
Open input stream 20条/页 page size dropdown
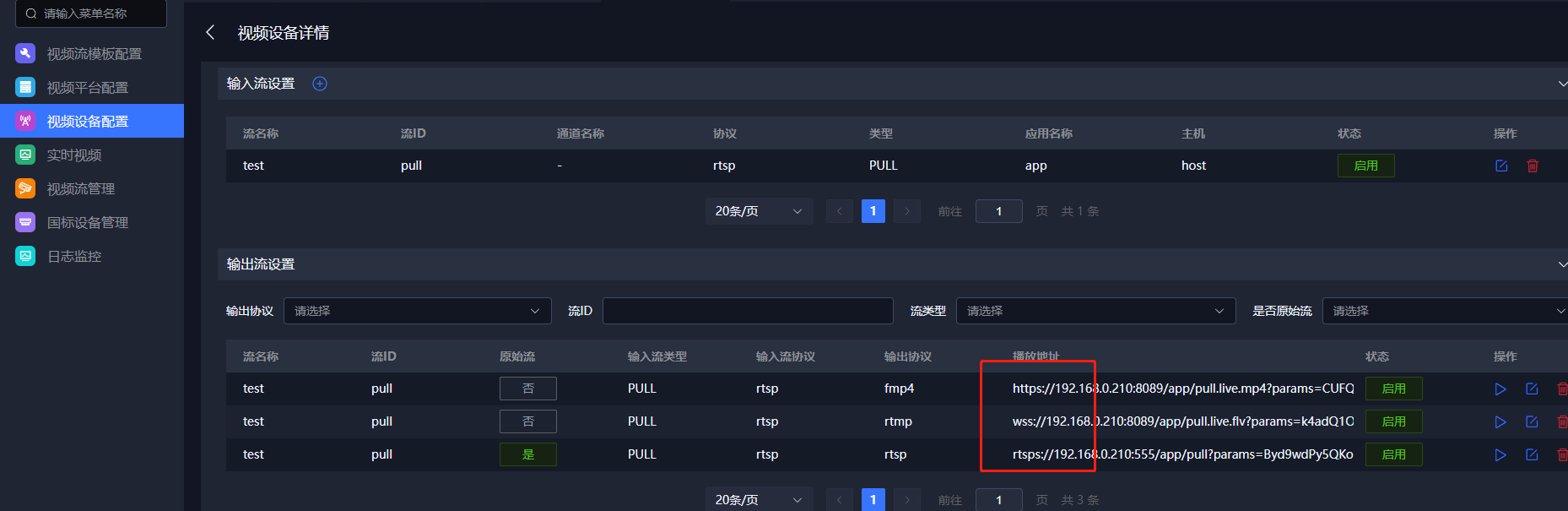(x=759, y=211)
